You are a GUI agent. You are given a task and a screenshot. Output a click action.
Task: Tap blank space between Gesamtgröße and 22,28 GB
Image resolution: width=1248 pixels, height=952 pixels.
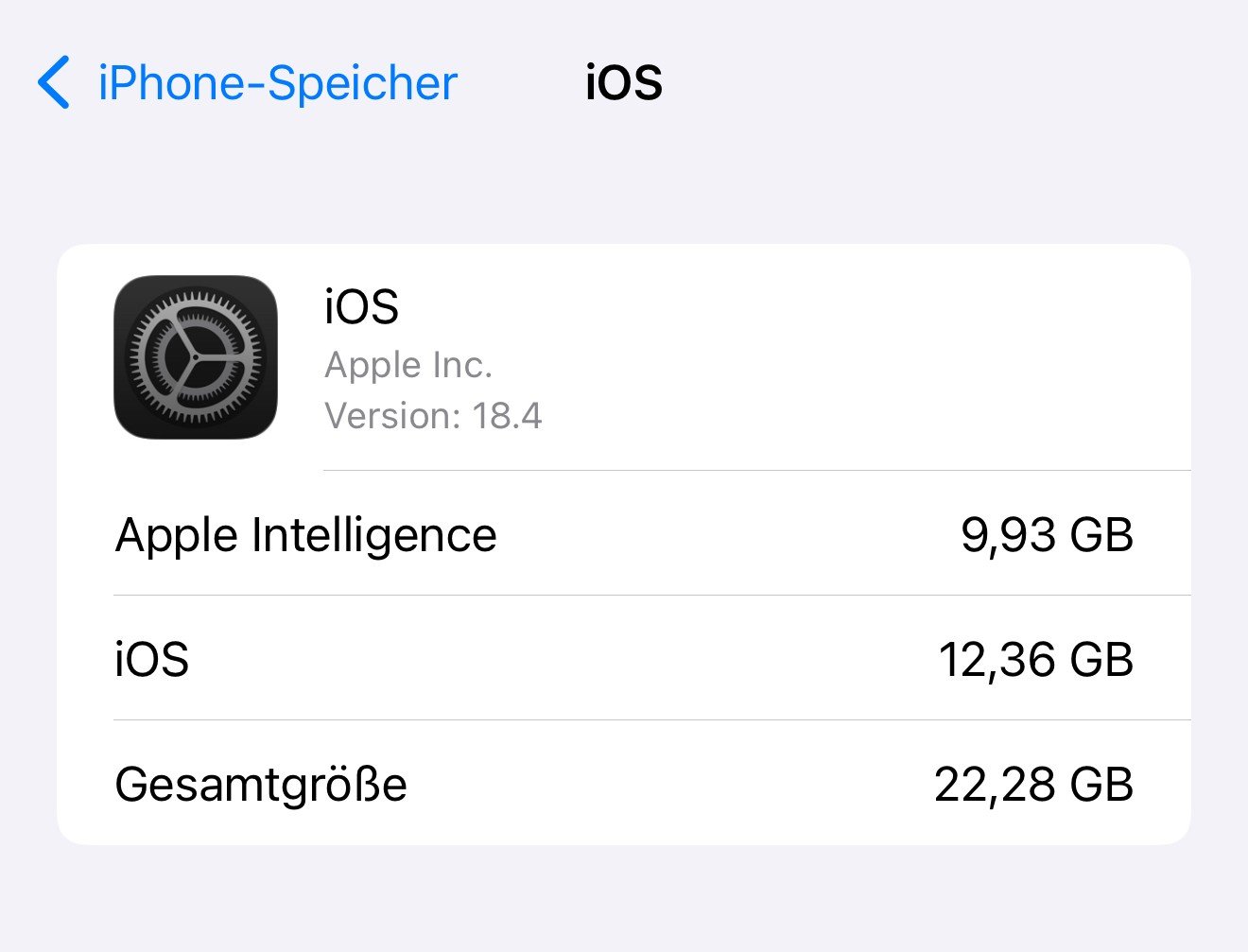pos(671,785)
